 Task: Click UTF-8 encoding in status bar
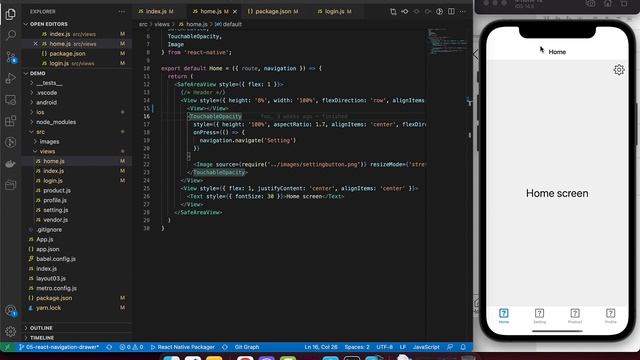click(x=384, y=347)
